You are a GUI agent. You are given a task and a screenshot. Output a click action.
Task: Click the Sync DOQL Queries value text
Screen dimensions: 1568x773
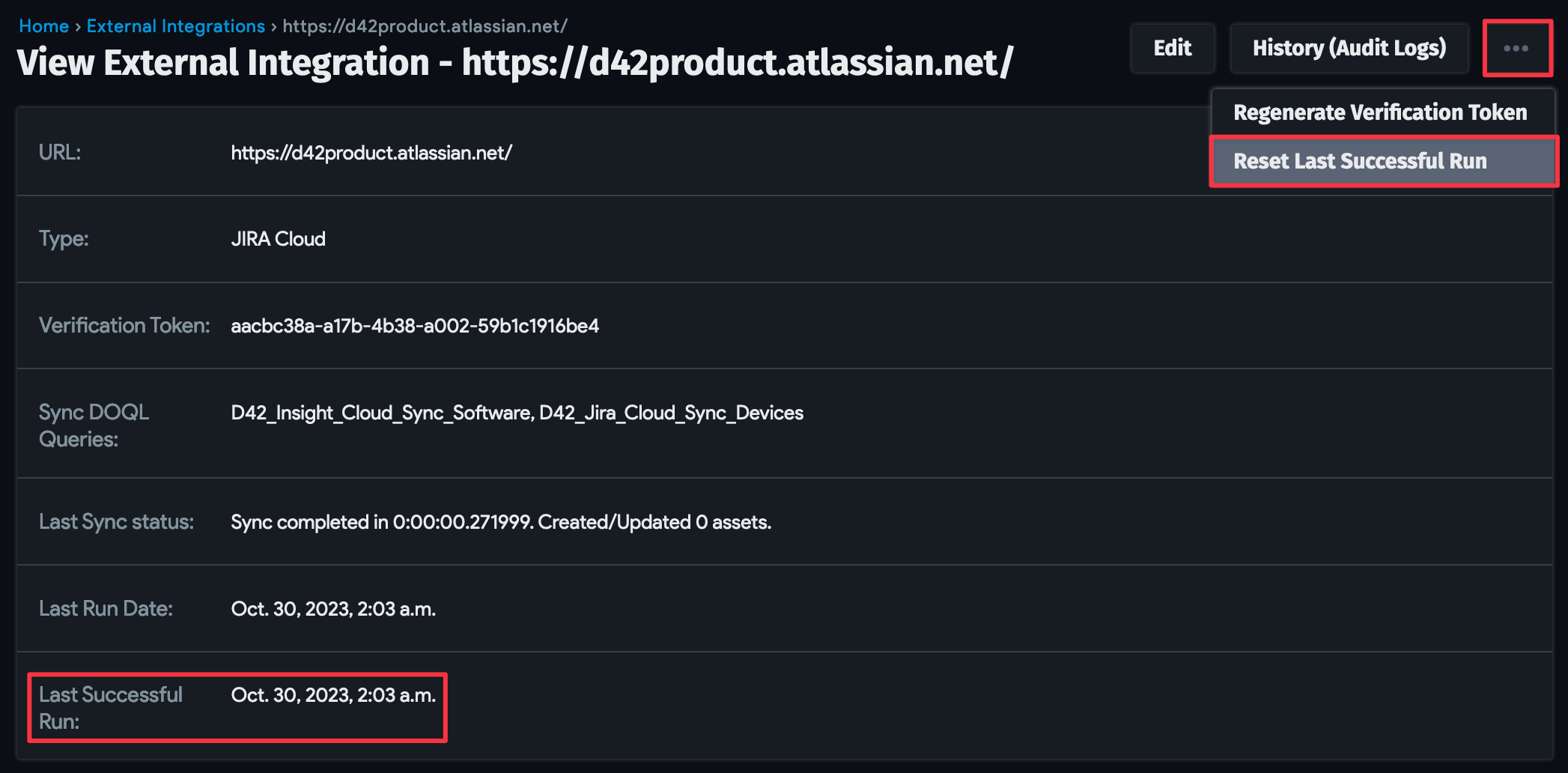point(517,413)
